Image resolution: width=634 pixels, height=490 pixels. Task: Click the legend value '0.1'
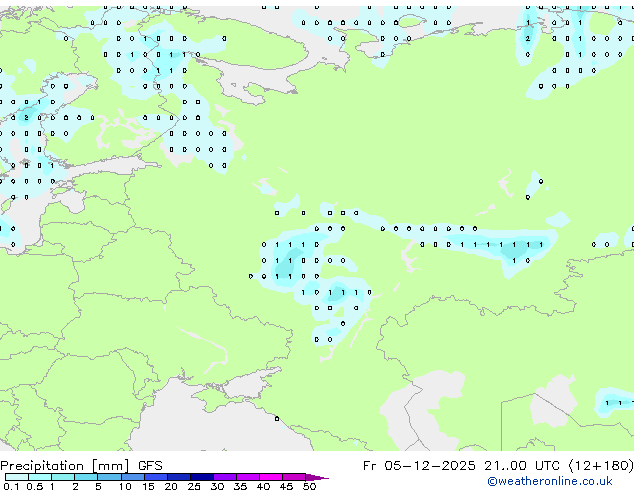(x=11, y=486)
